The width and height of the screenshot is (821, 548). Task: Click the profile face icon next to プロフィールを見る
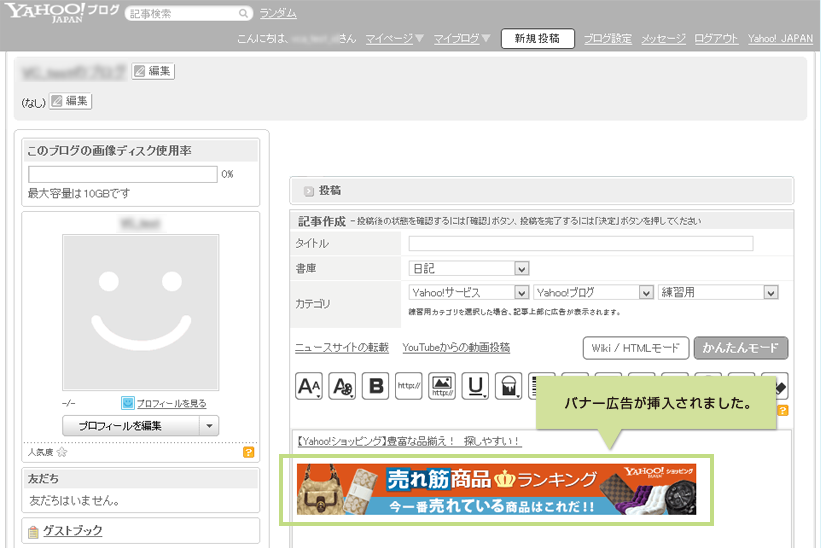point(128,402)
